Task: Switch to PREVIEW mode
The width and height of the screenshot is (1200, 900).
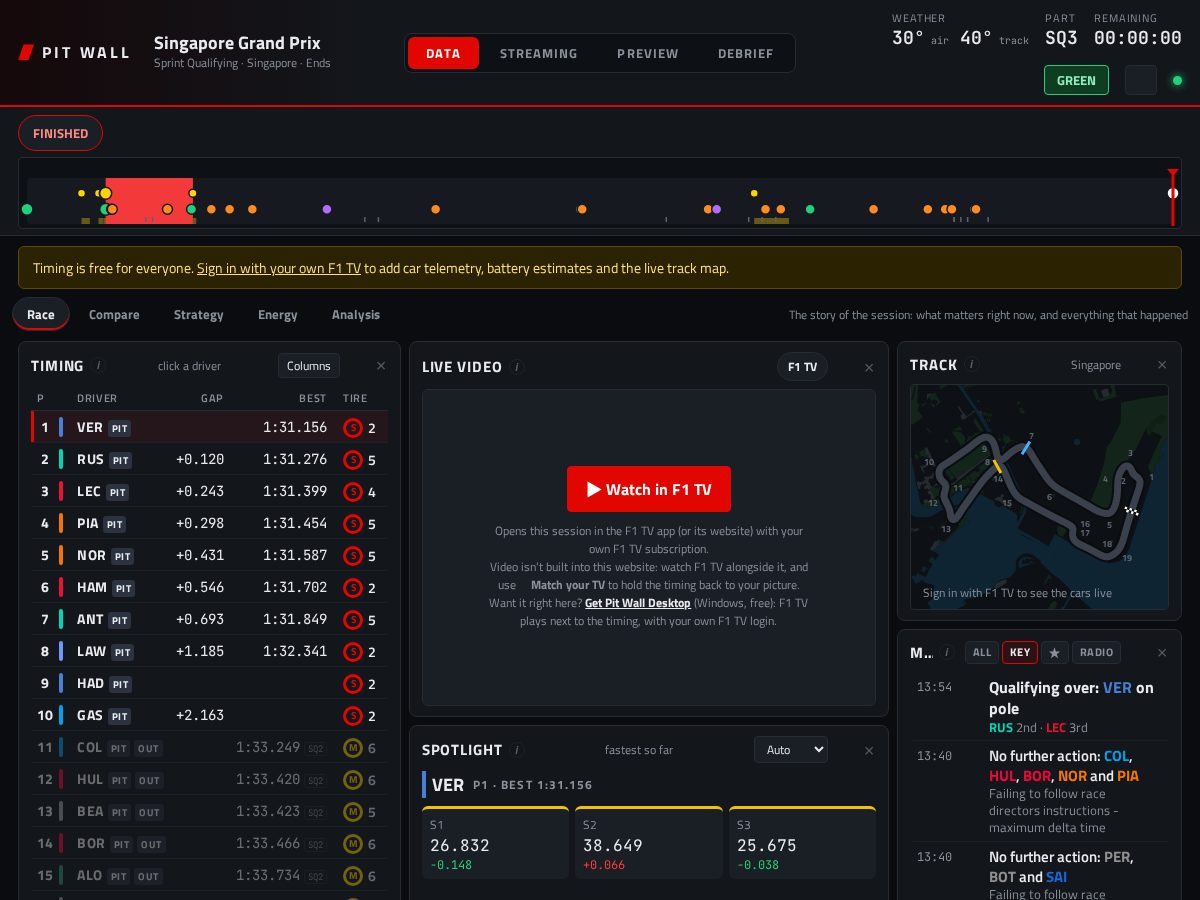Action: (648, 53)
